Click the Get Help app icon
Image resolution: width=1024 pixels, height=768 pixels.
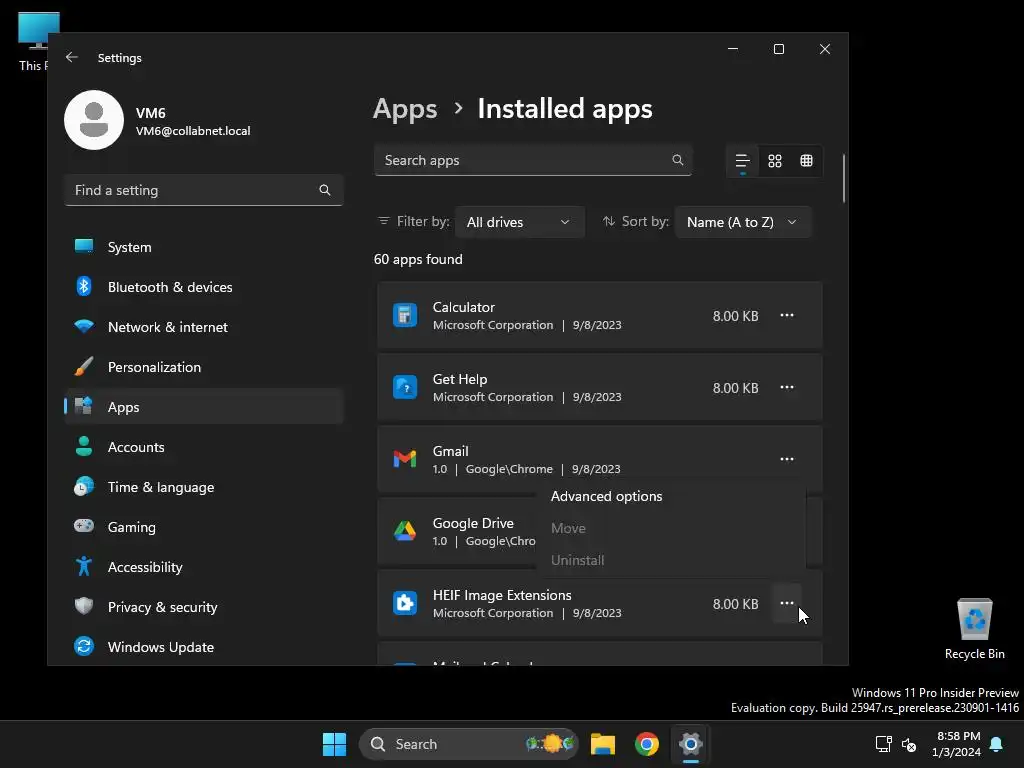pyautogui.click(x=405, y=387)
